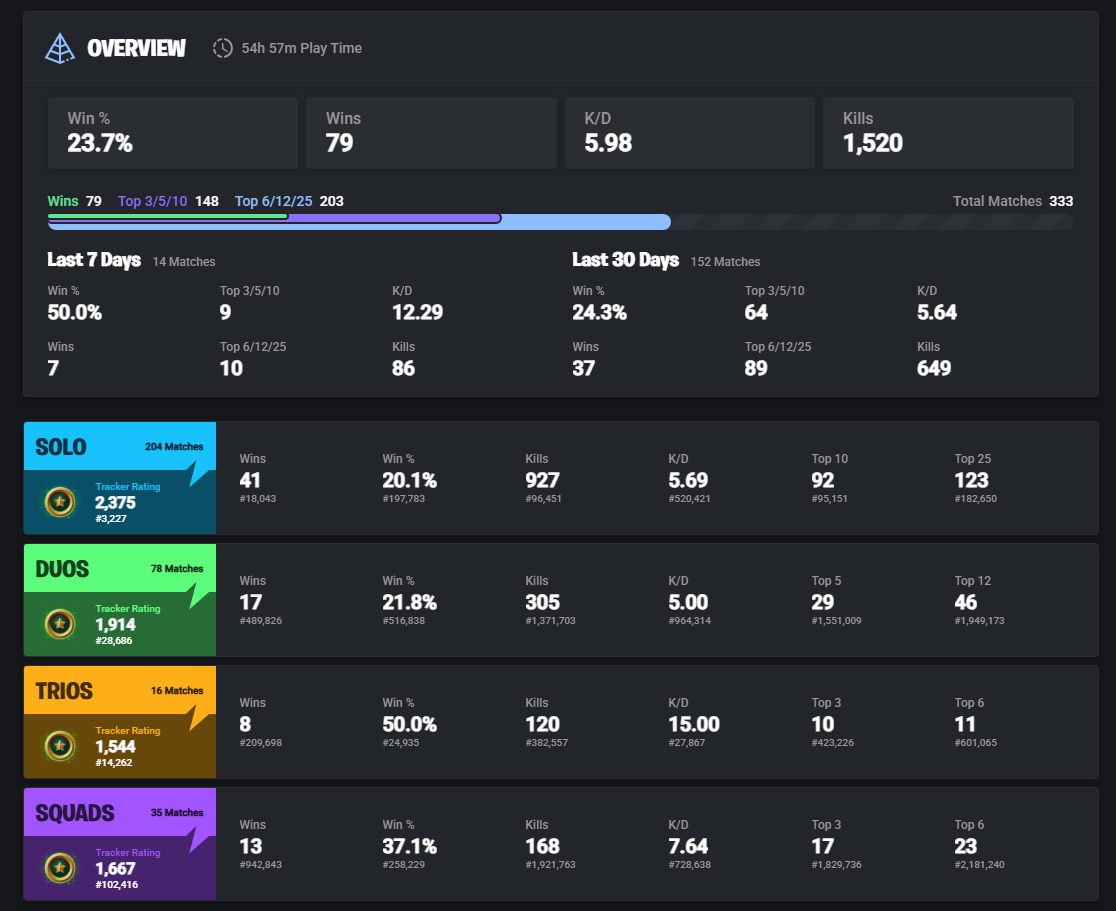Click the Kills 1,520 overview card
The width and height of the screenshot is (1116, 911).
(948, 133)
